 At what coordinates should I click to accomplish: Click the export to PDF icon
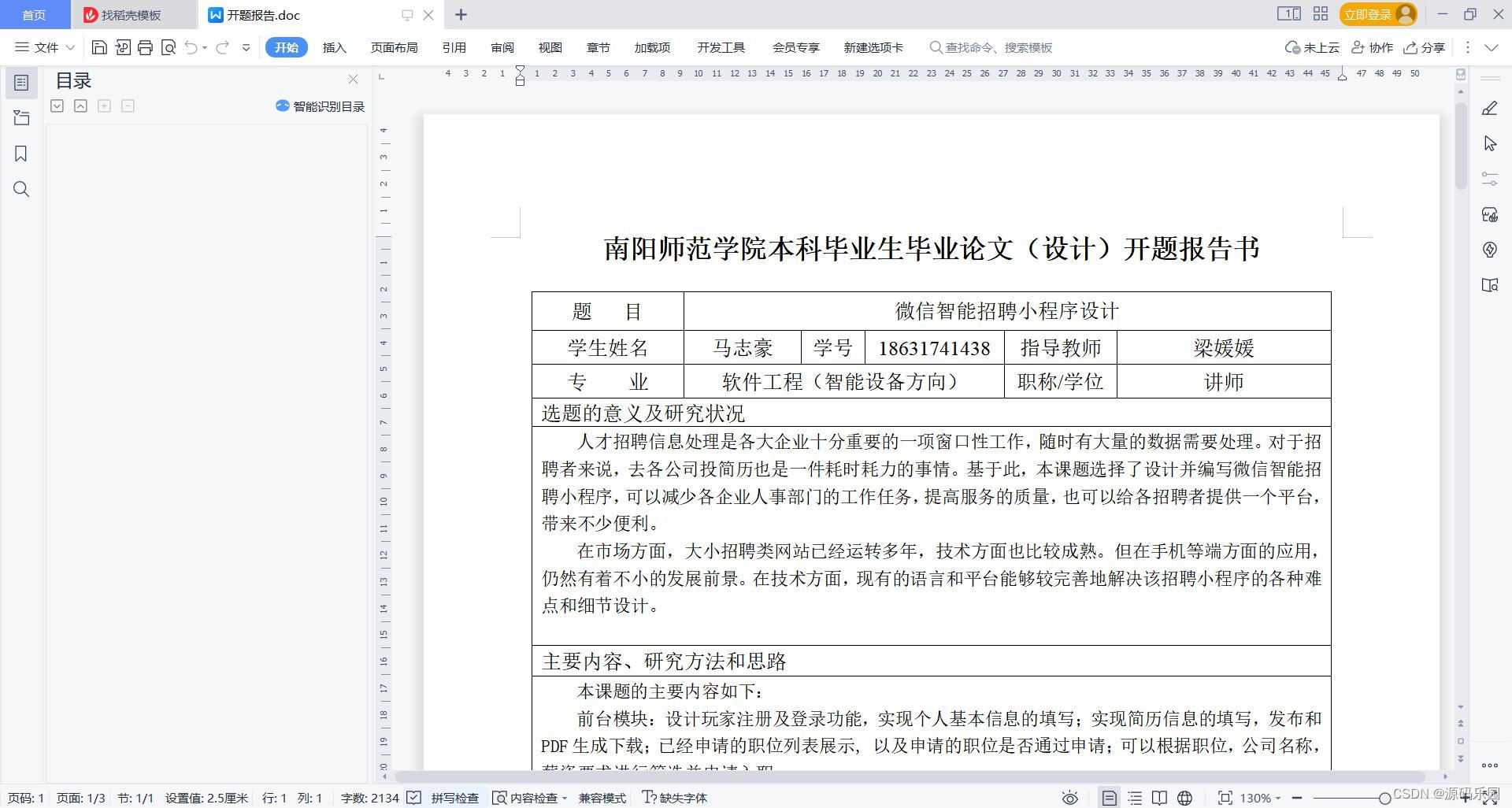pyautogui.click(x=122, y=47)
